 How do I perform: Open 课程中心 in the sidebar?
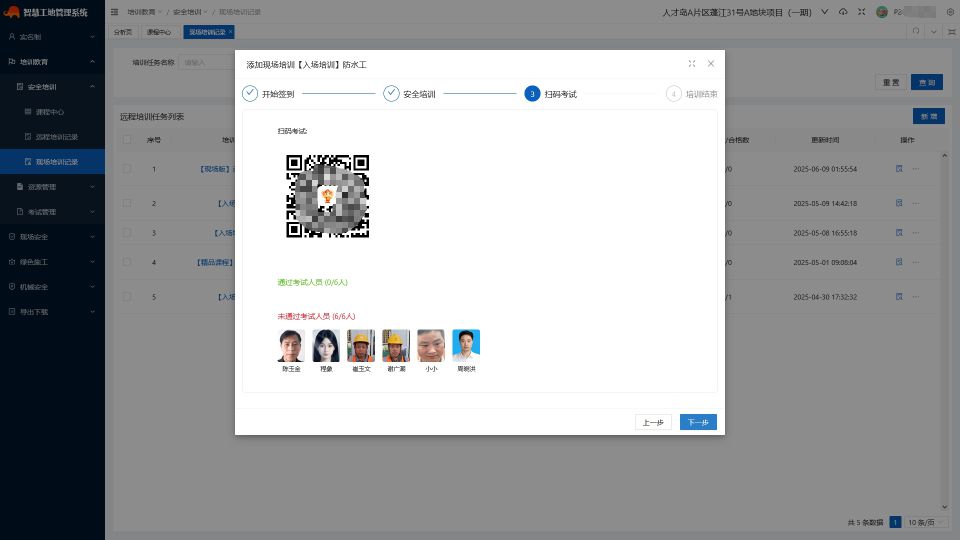pos(52,112)
